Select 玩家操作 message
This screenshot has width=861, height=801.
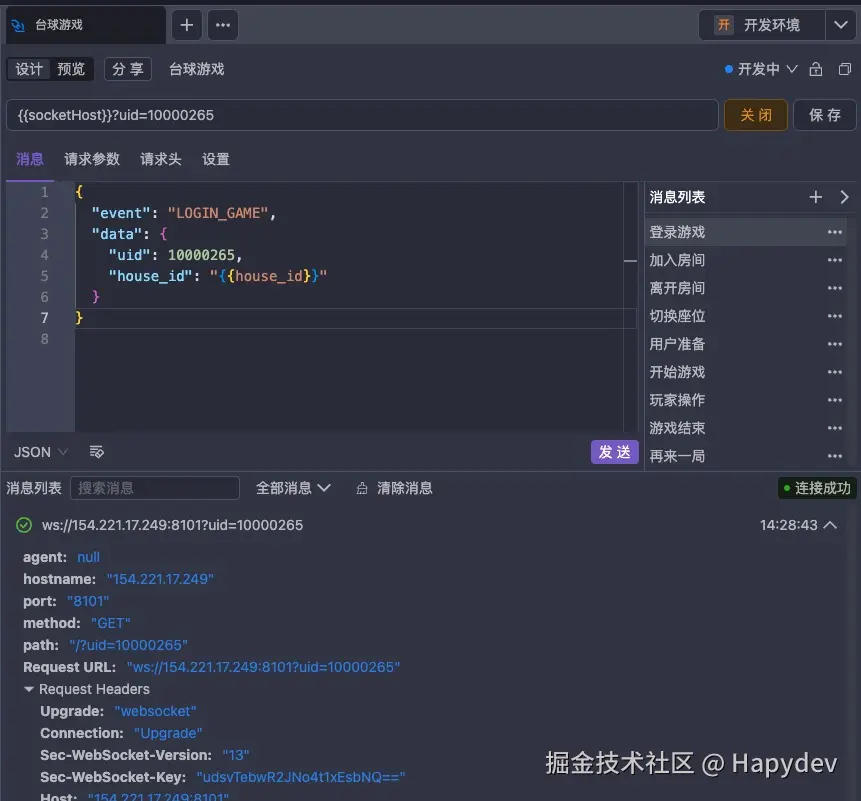click(x=746, y=400)
